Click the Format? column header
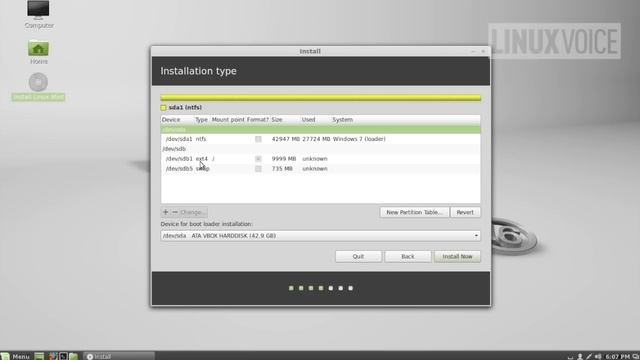Screen dimensions: 640x360 (258, 120)
